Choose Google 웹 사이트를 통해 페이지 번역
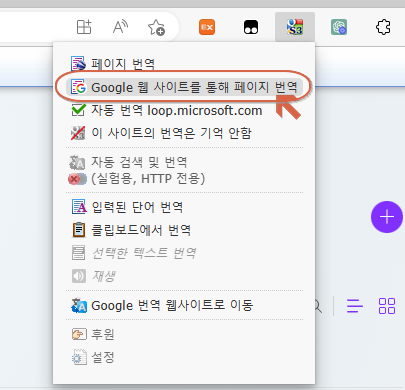The width and height of the screenshot is (405, 390). coord(184,87)
